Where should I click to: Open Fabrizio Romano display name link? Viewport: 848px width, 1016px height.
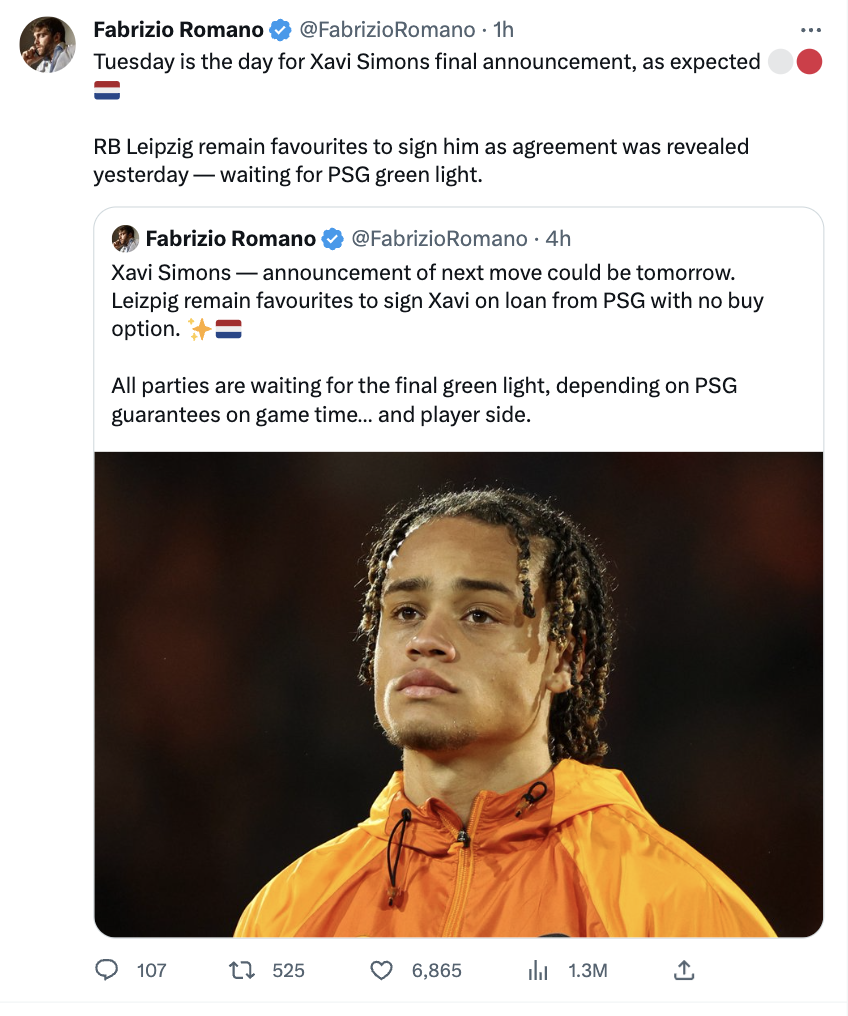[178, 30]
